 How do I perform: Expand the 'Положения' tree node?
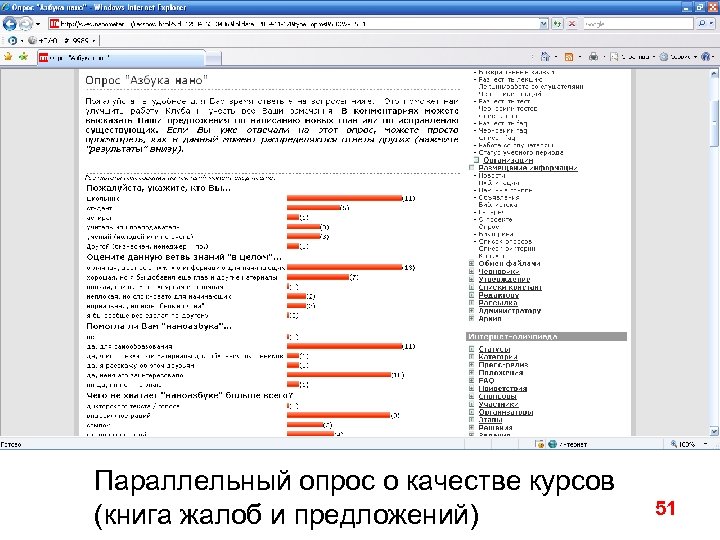click(x=471, y=372)
